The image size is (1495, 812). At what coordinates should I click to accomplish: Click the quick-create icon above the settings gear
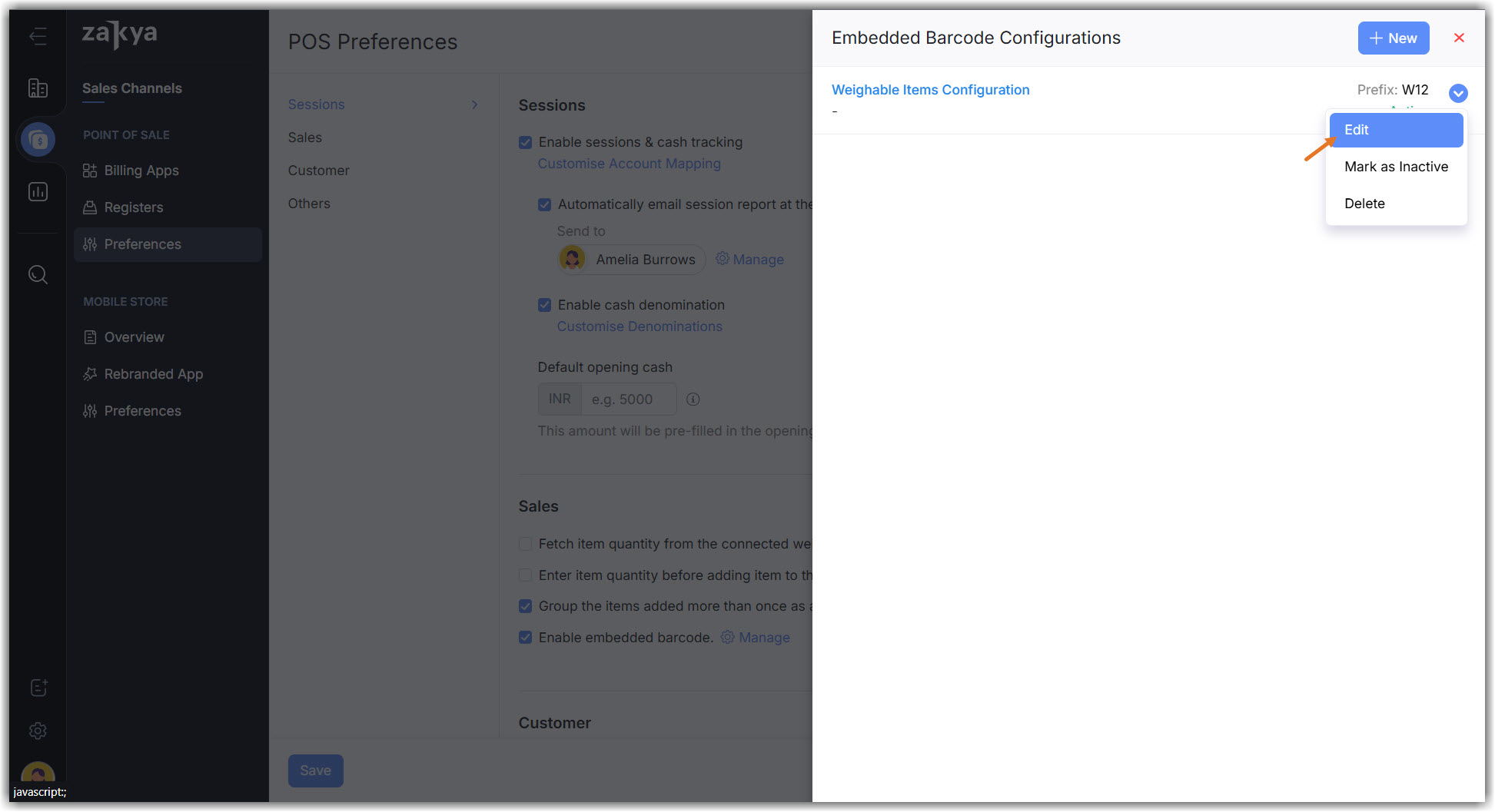pyautogui.click(x=38, y=688)
